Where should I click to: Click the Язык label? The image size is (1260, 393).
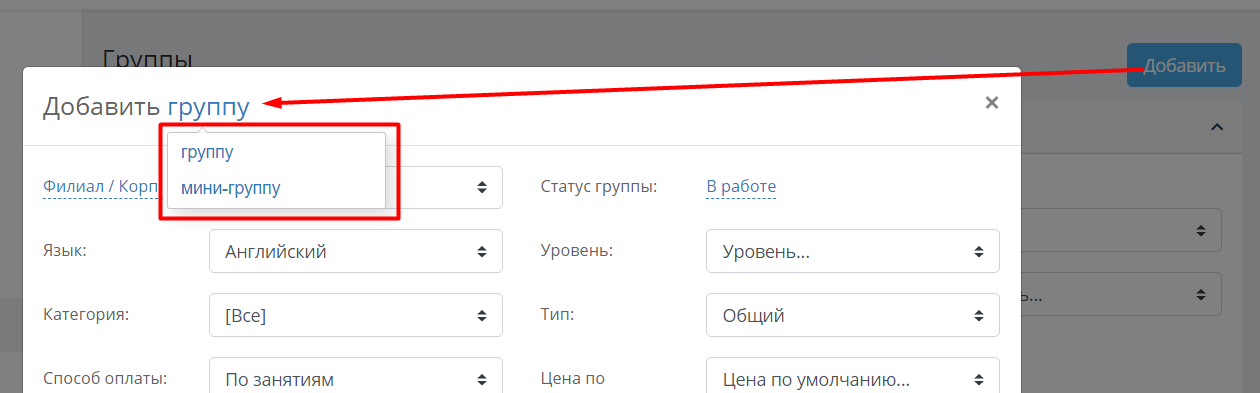click(x=64, y=251)
